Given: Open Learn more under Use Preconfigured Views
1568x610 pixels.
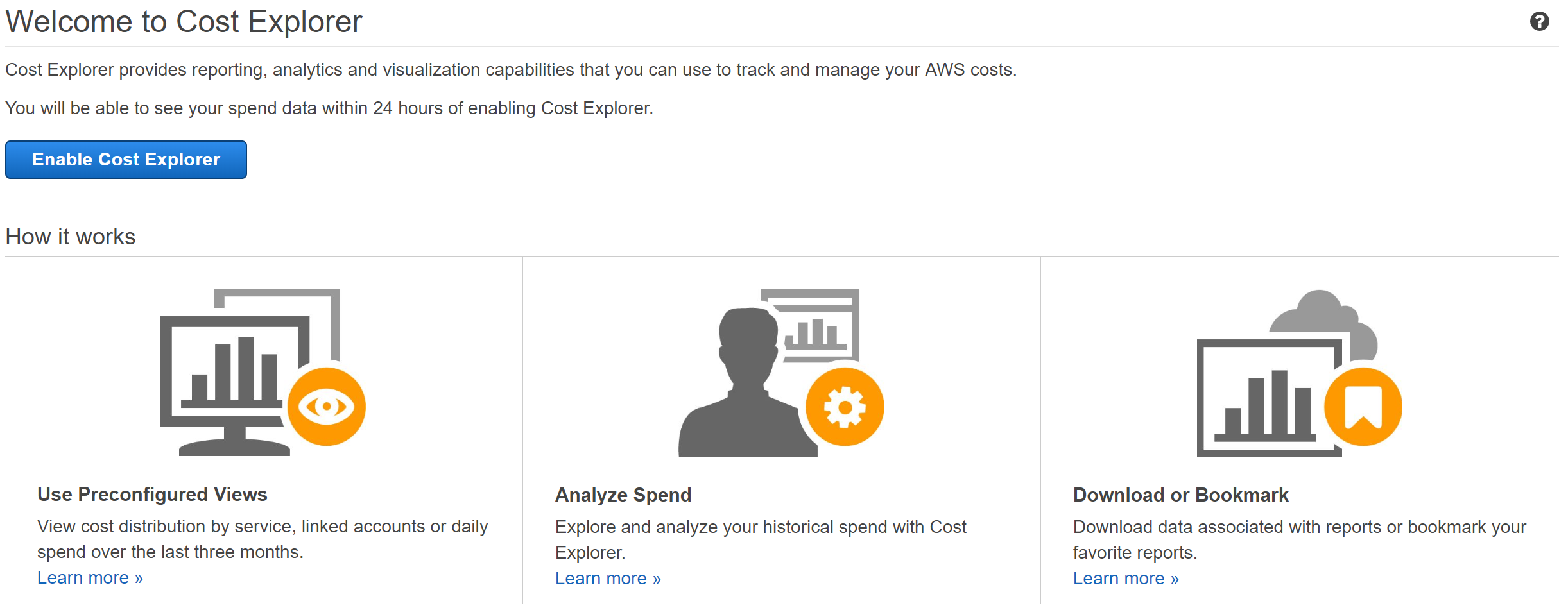Looking at the screenshot, I should point(90,578).
